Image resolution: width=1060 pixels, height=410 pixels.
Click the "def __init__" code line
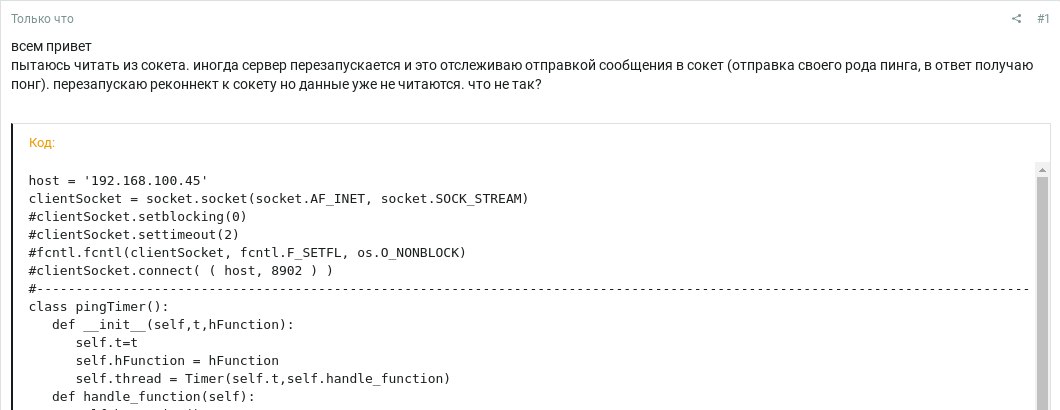[x=173, y=325]
